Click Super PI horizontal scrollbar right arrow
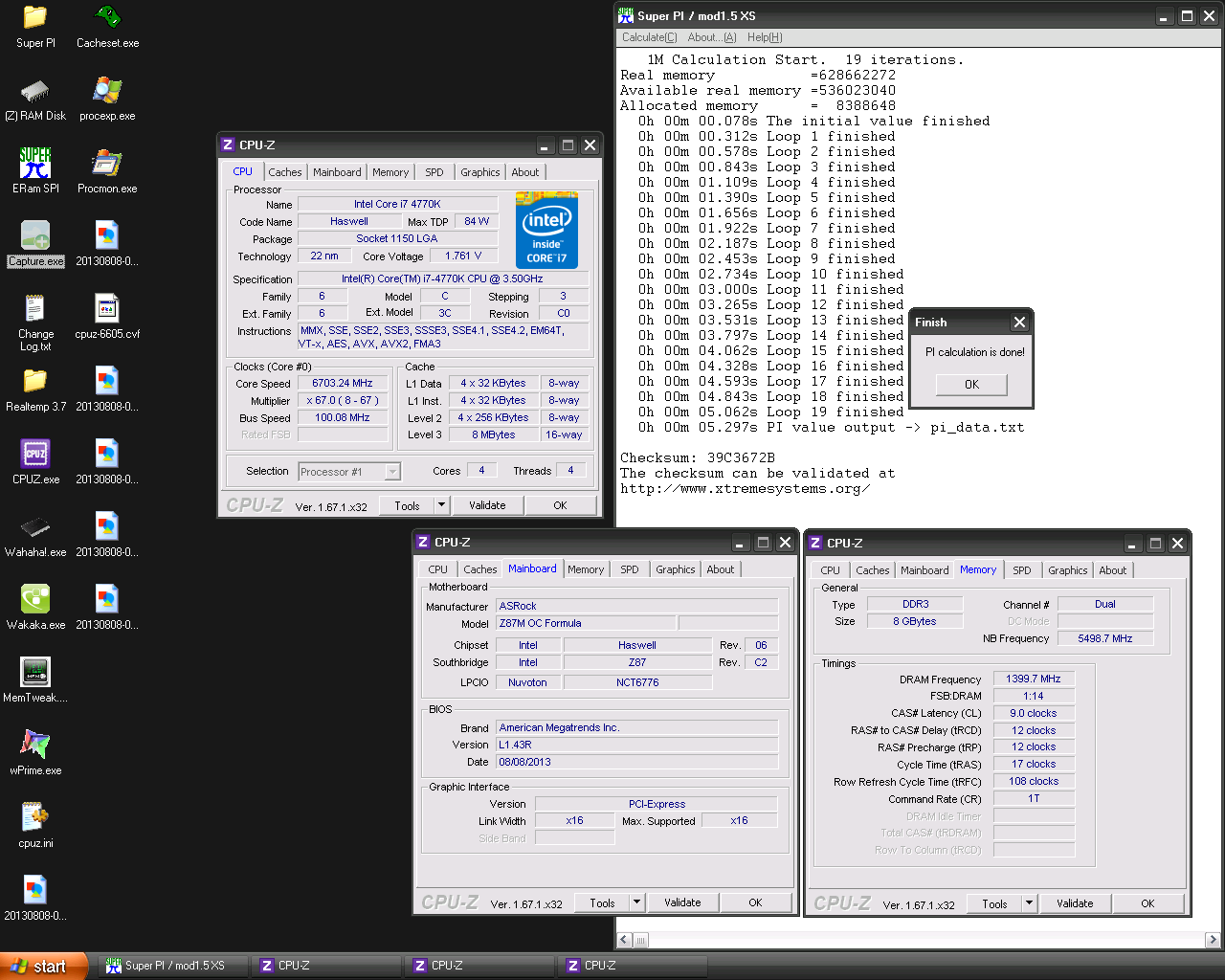This screenshot has width=1225, height=980. [x=1213, y=940]
